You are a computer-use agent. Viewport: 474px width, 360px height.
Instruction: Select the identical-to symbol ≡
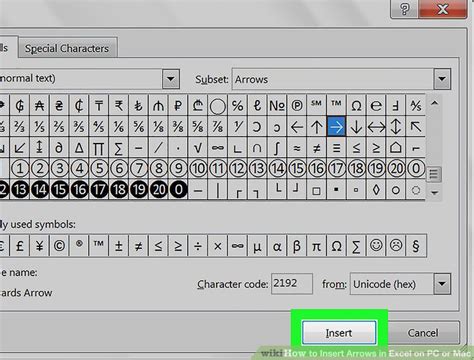tap(336, 148)
